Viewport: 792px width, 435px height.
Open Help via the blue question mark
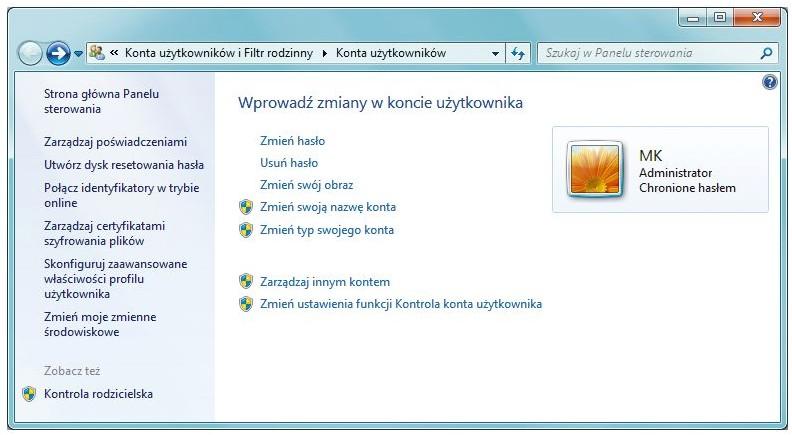click(770, 82)
